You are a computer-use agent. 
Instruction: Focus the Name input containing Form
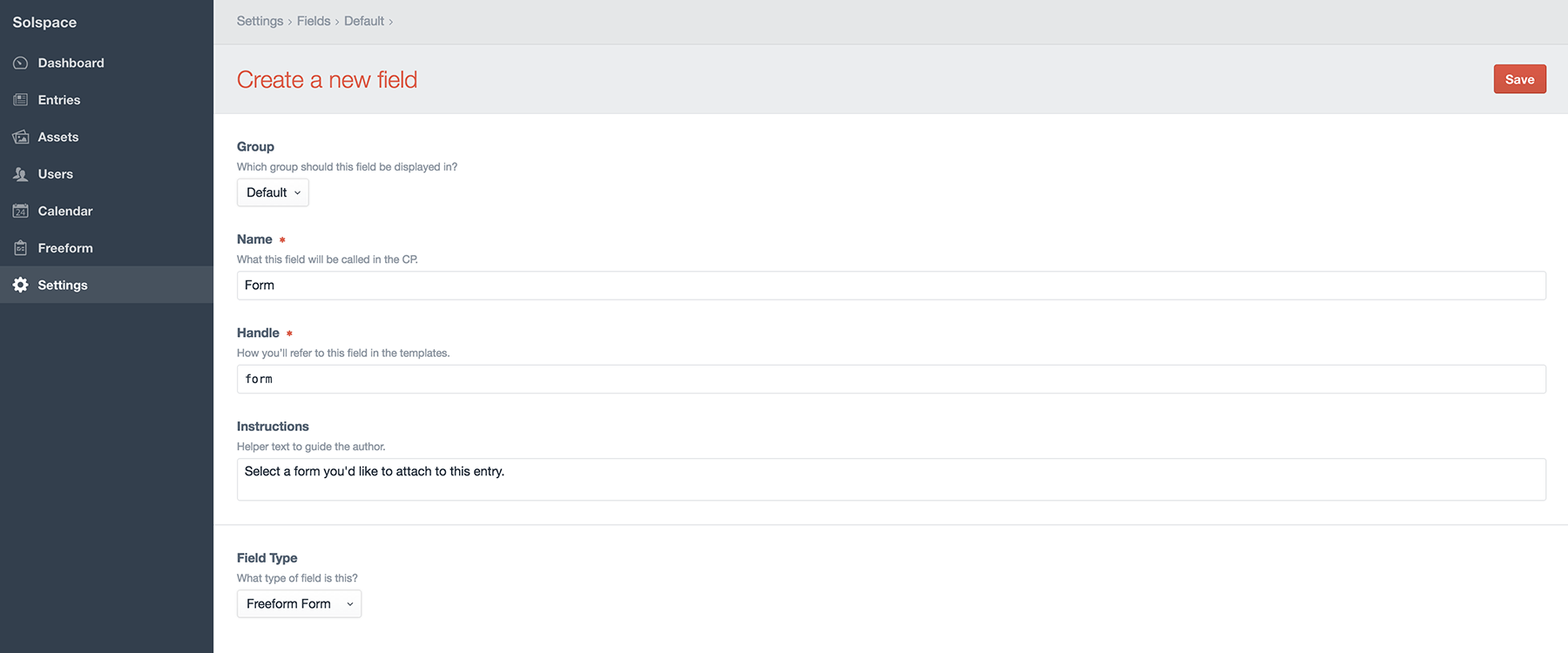890,286
